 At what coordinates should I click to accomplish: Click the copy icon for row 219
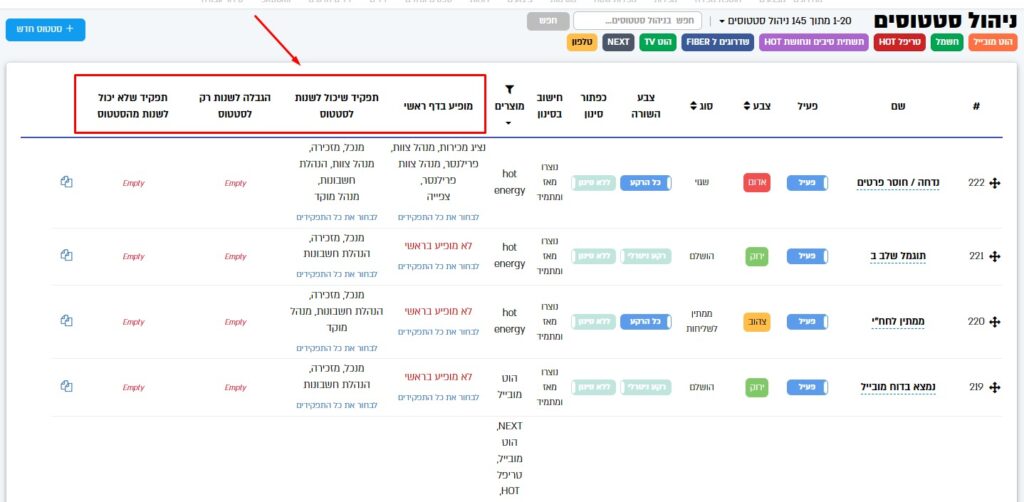pos(66,386)
